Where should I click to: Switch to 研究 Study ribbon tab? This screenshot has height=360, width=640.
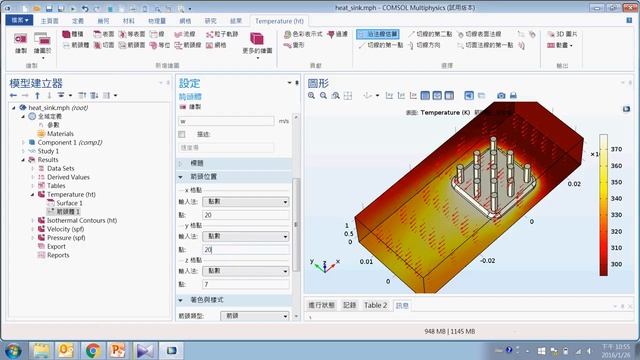click(x=210, y=21)
